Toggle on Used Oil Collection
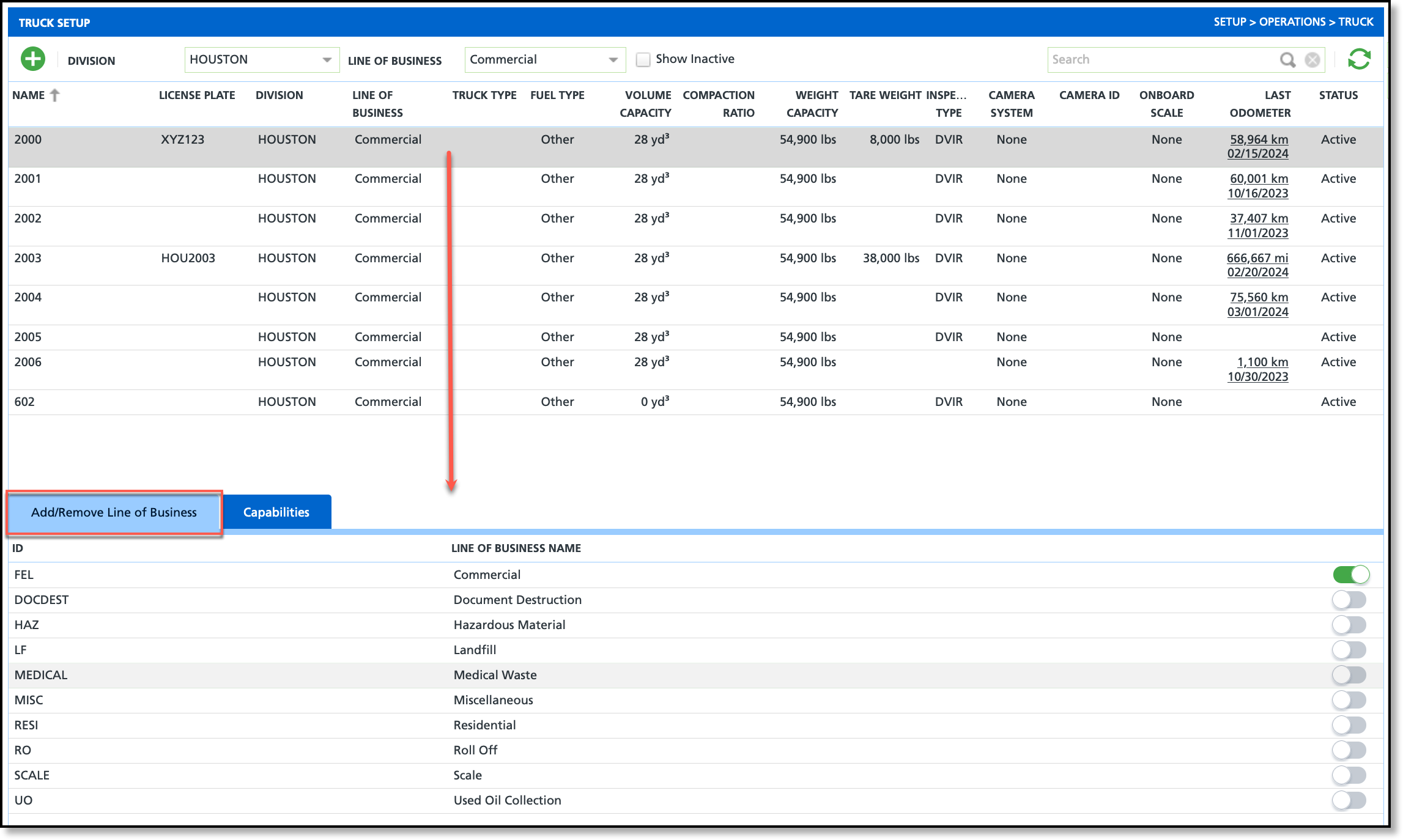Image resolution: width=1403 pixels, height=840 pixels. click(1349, 800)
